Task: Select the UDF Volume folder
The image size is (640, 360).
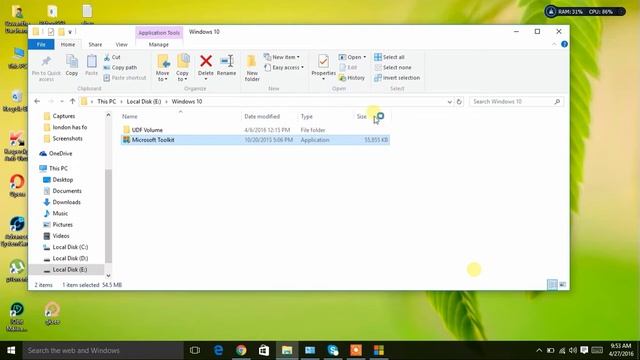Action: coord(147,130)
